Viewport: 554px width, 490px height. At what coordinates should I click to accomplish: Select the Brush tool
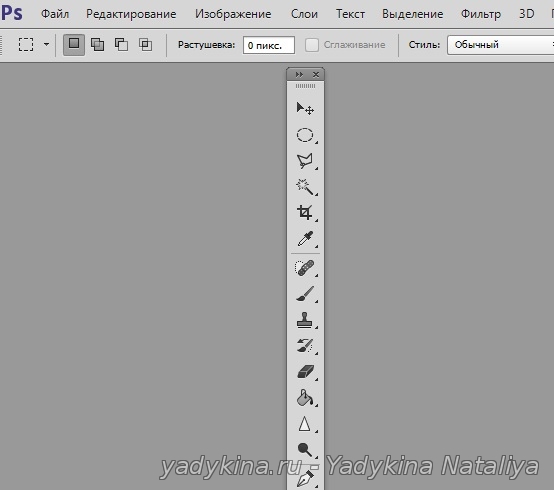click(305, 294)
